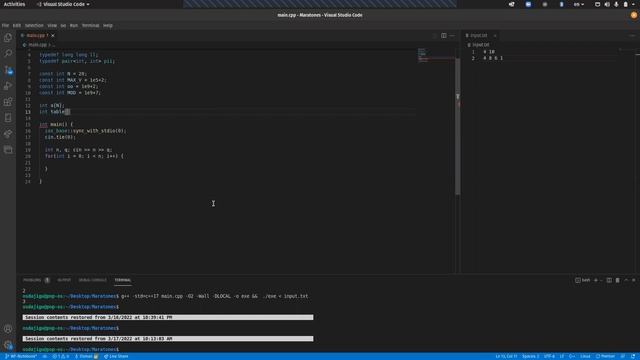
Task: Close the main.cpp editor tab
Action: [53, 36]
